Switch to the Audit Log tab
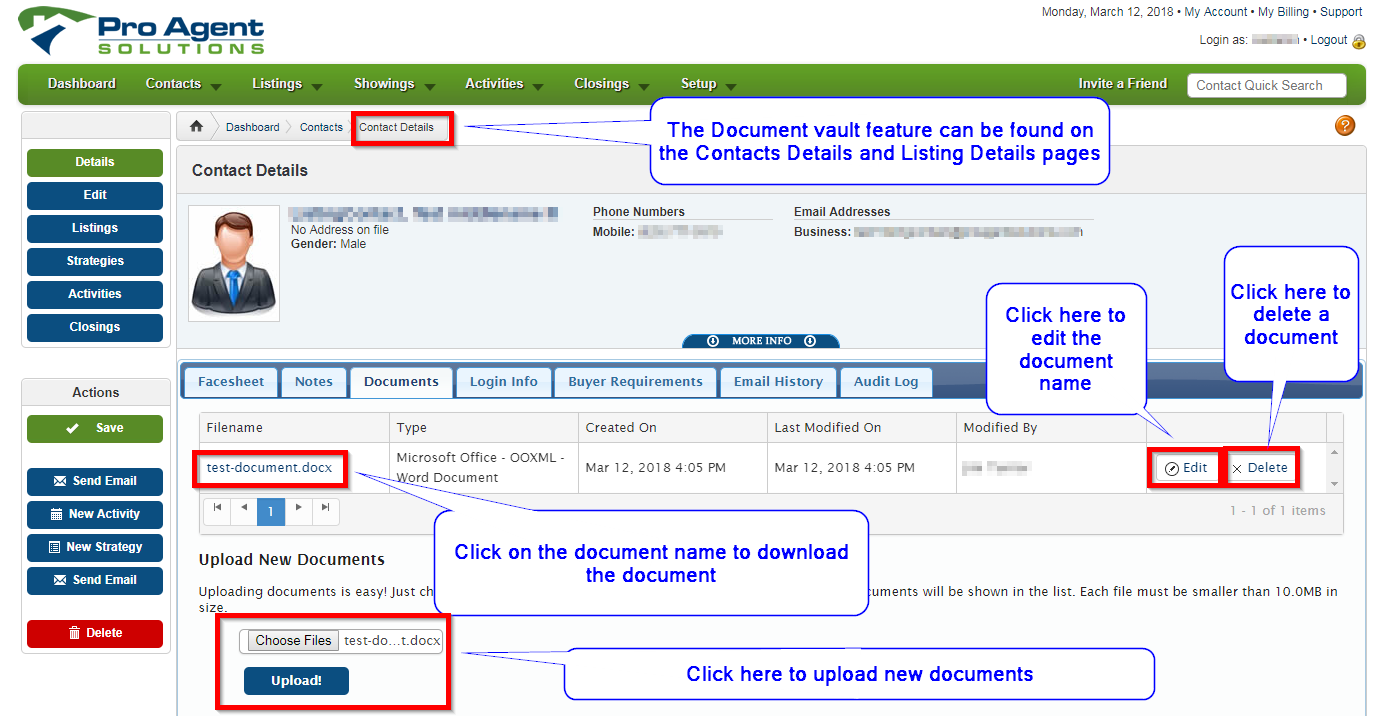This screenshot has width=1382, height=716. pyautogui.click(x=886, y=382)
